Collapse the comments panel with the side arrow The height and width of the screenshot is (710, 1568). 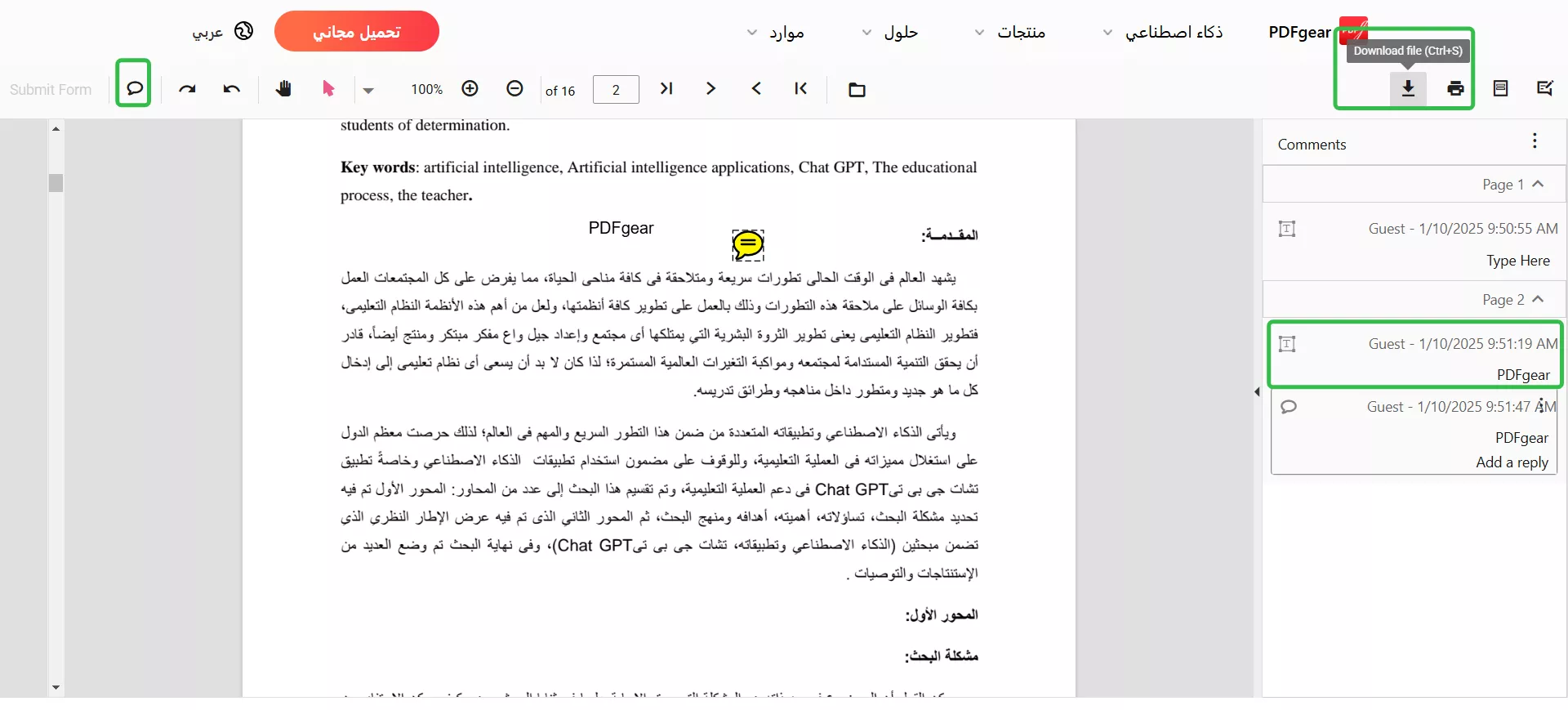pyautogui.click(x=1257, y=392)
